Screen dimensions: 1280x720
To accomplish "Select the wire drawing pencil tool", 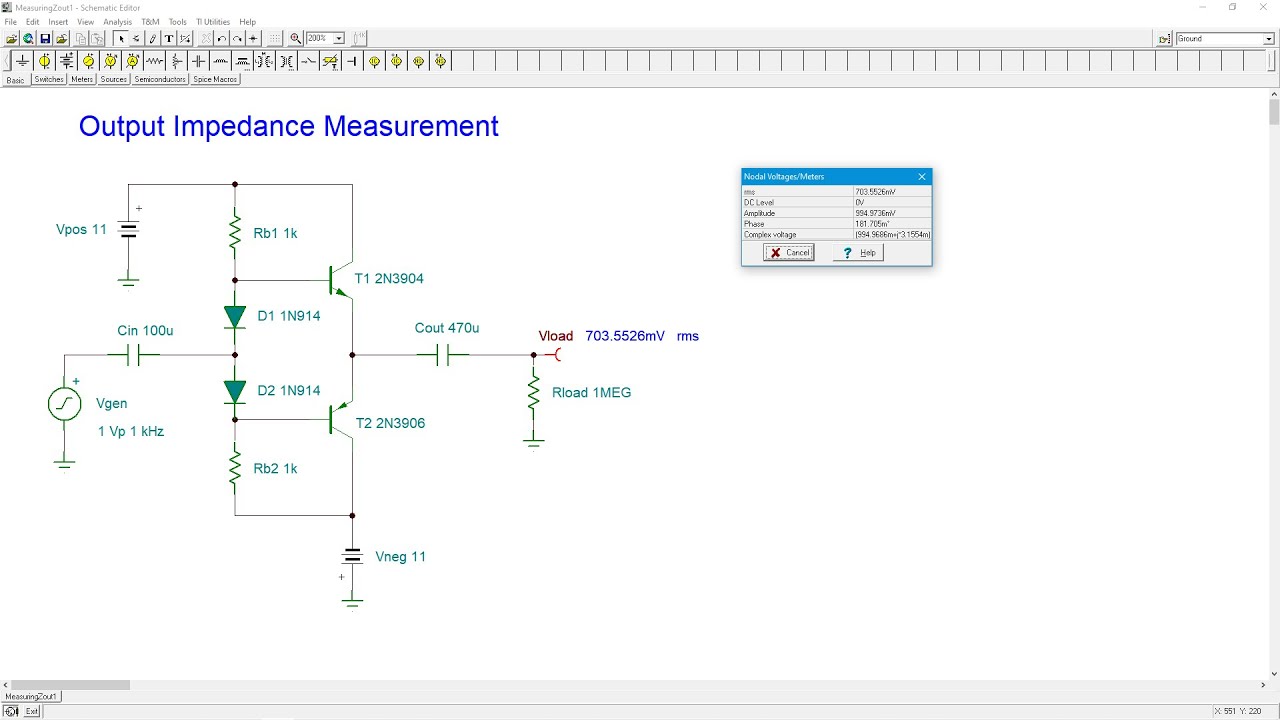I will 153,38.
